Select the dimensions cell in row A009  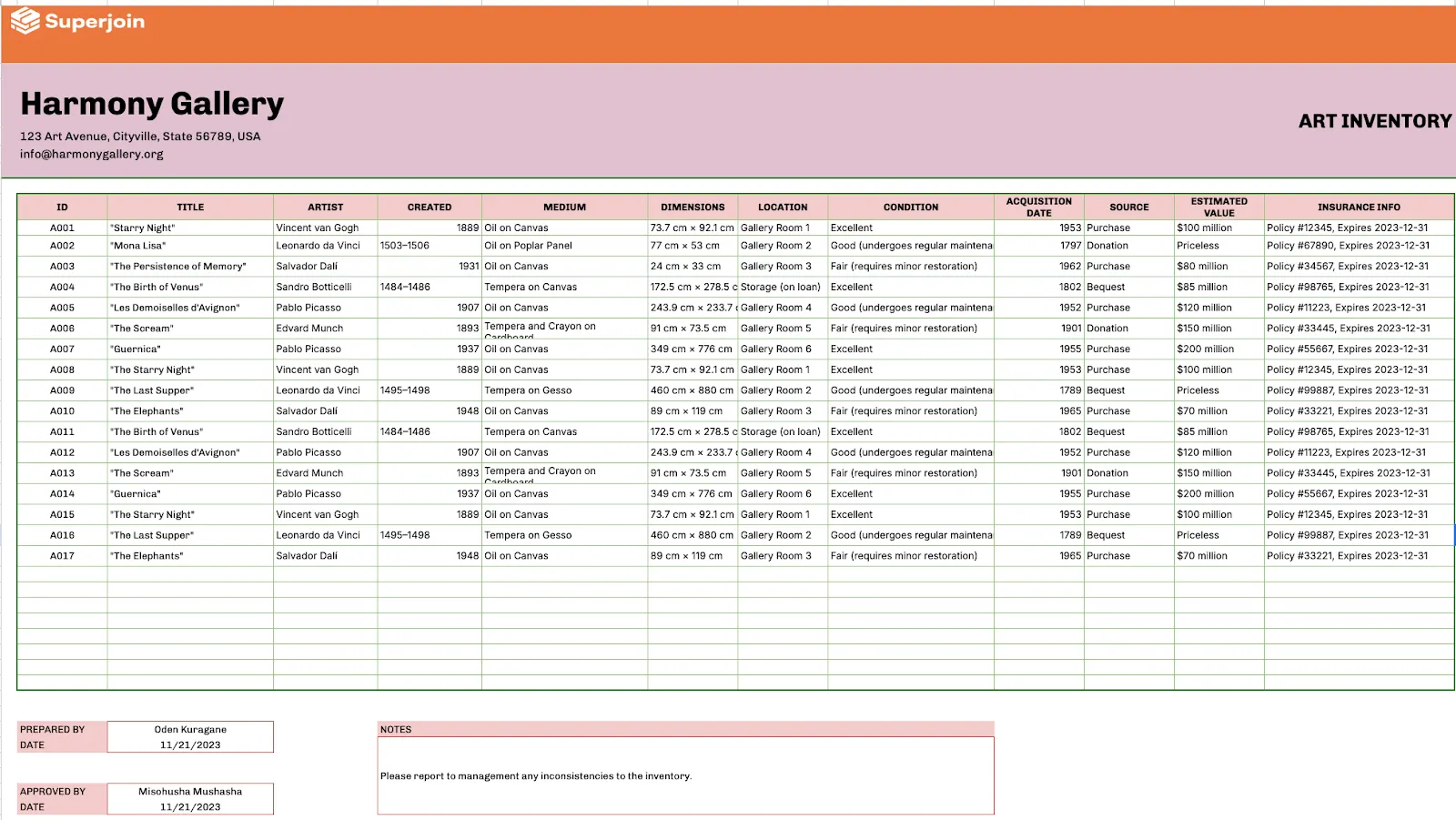693,390
